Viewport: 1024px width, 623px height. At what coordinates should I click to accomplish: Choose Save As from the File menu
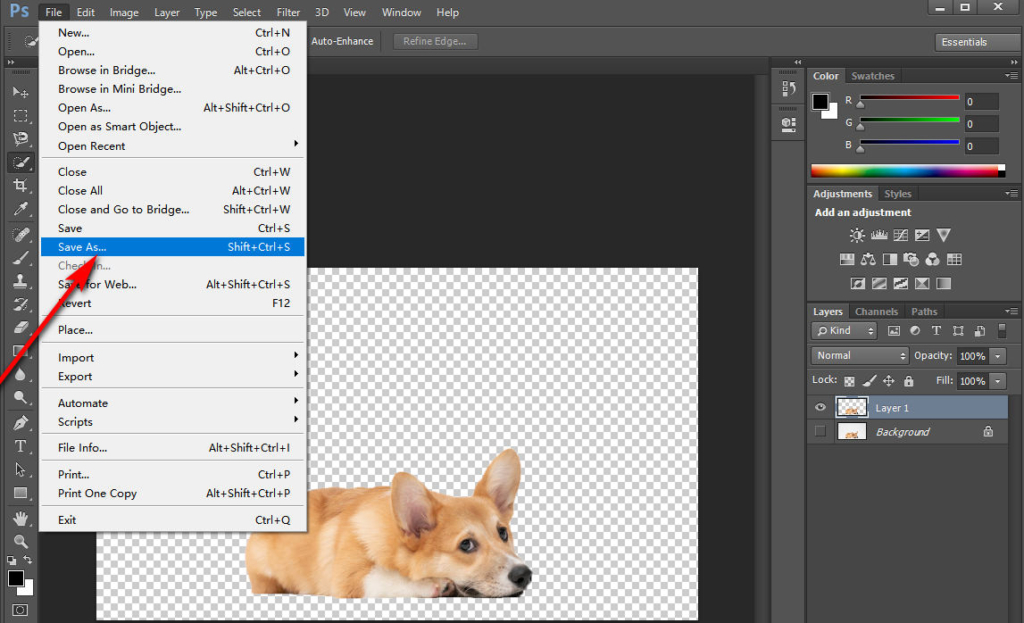click(x=80, y=246)
